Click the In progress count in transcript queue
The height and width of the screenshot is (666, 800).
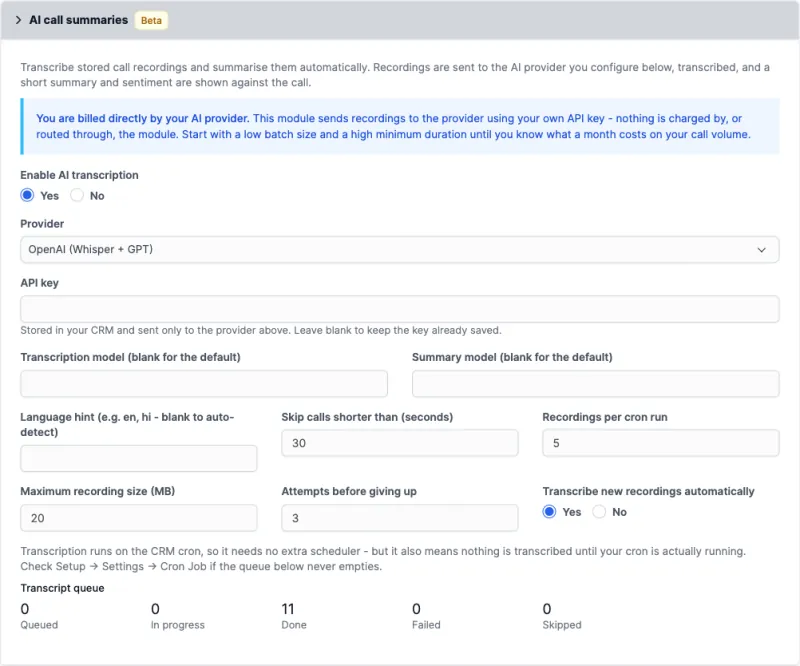point(156,609)
